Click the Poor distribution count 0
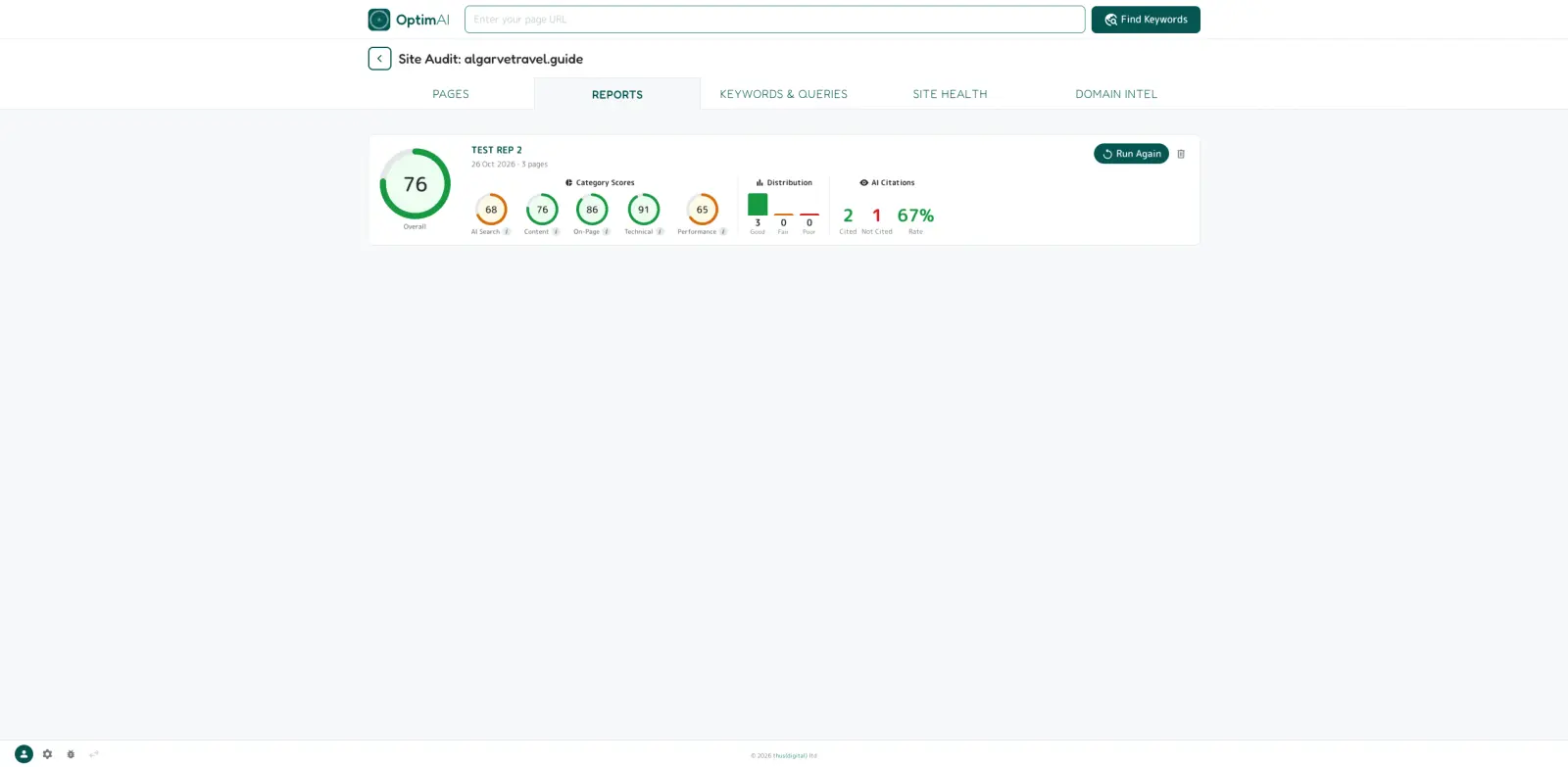Screen dimensions: 1568x767 [x=809, y=223]
